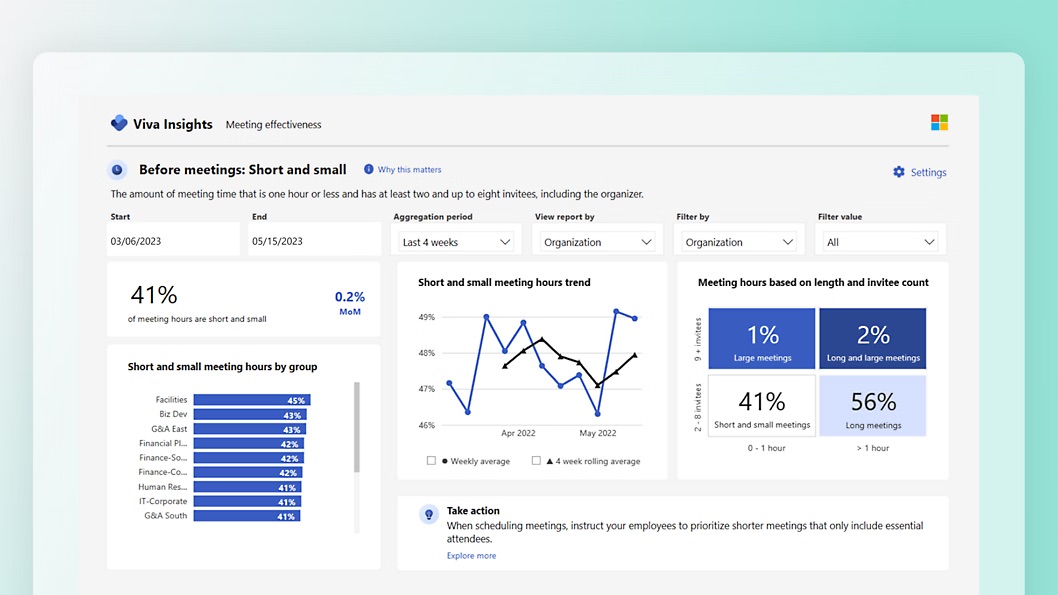
Task: Click the lightbulb icon beside Take action
Action: tap(428, 514)
